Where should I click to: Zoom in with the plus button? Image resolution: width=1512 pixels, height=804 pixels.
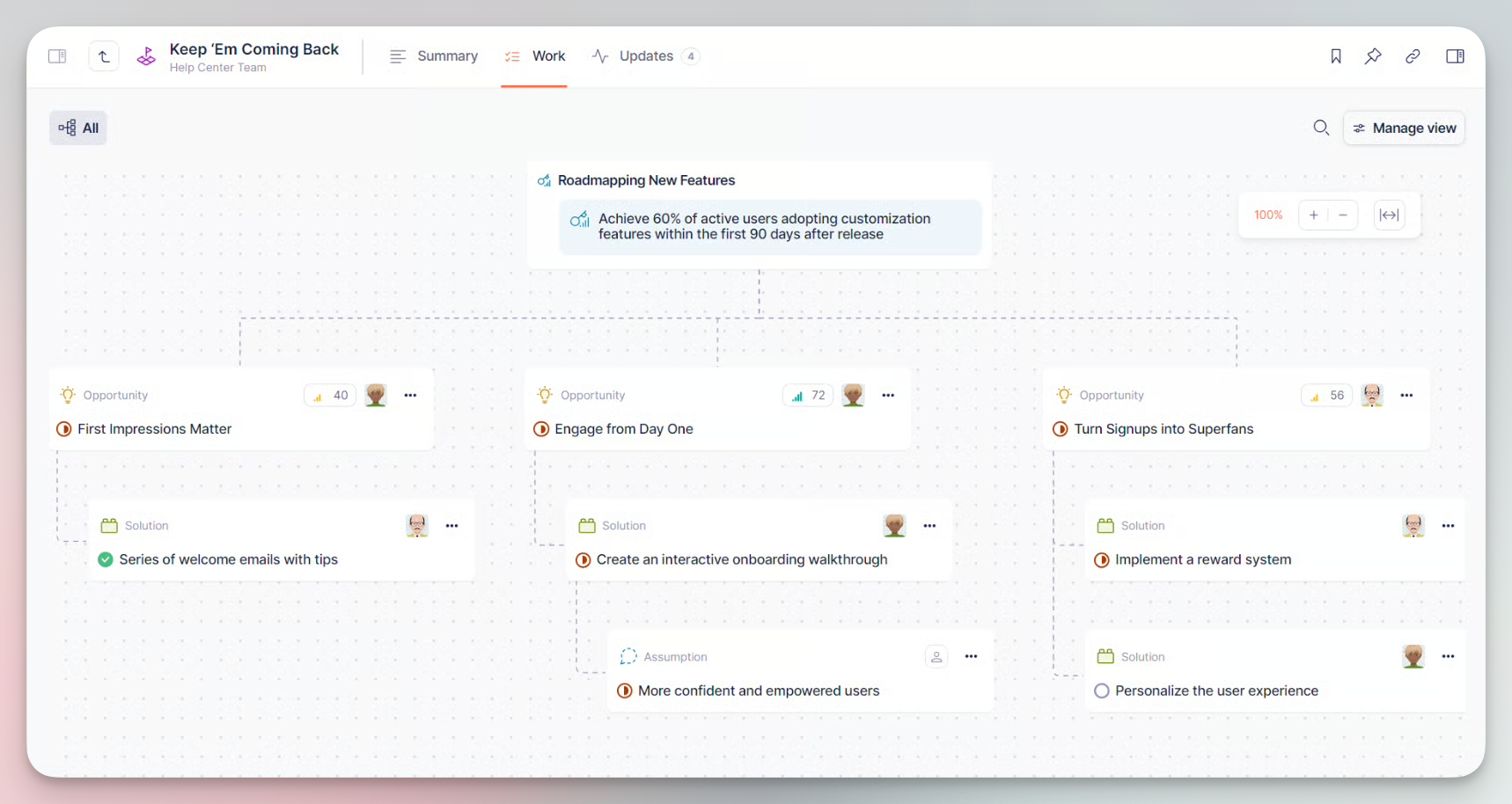pyautogui.click(x=1313, y=215)
